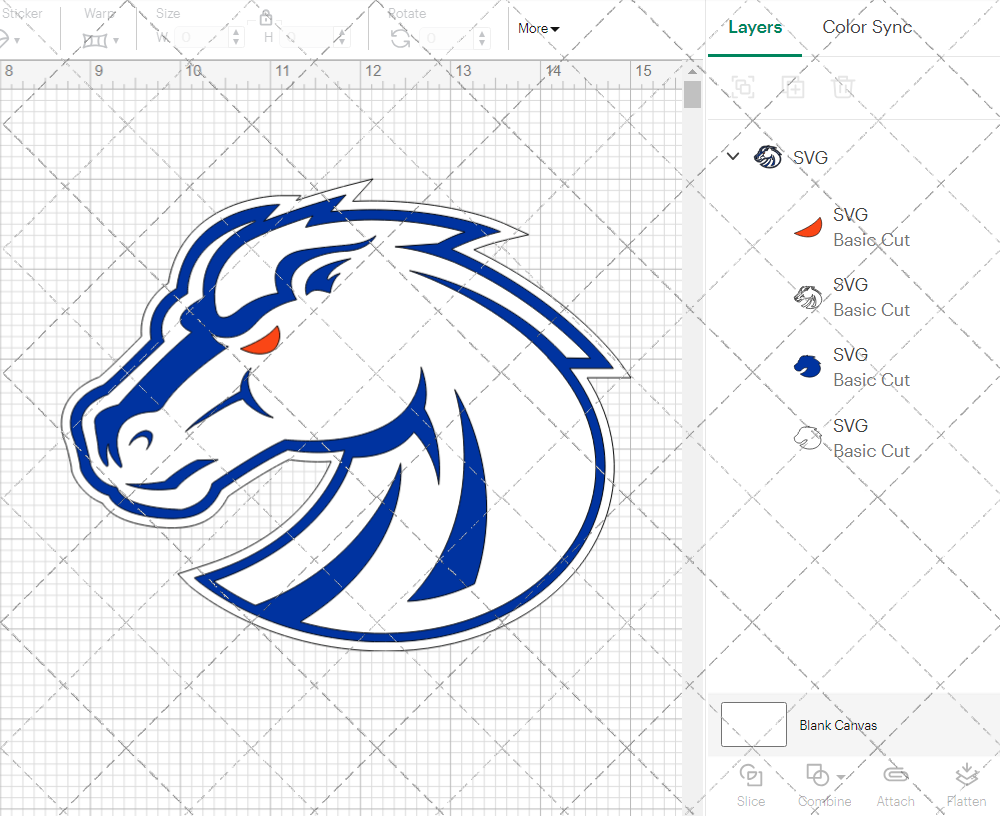Select the orange Basic Cut layer thumbnail

[x=807, y=226]
